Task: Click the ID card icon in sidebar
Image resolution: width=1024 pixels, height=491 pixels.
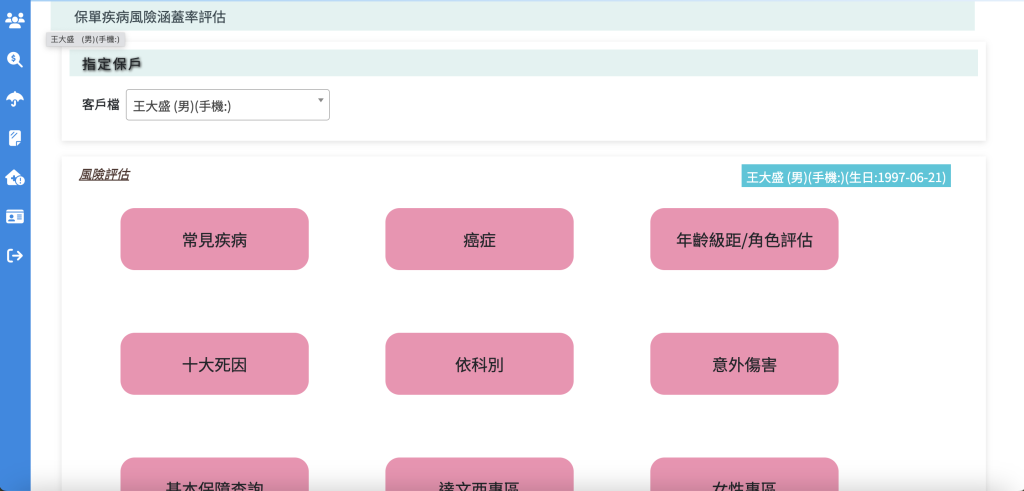Action: pos(15,216)
